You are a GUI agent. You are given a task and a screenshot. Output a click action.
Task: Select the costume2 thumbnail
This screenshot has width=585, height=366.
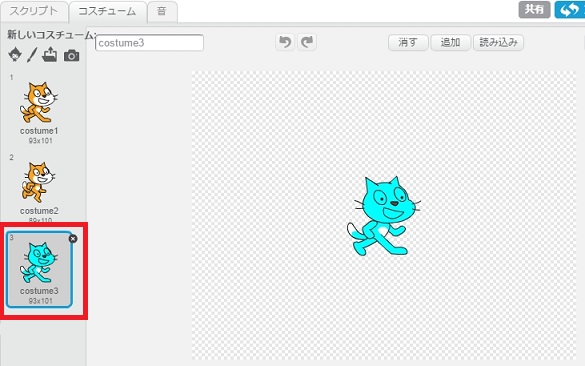click(x=38, y=182)
